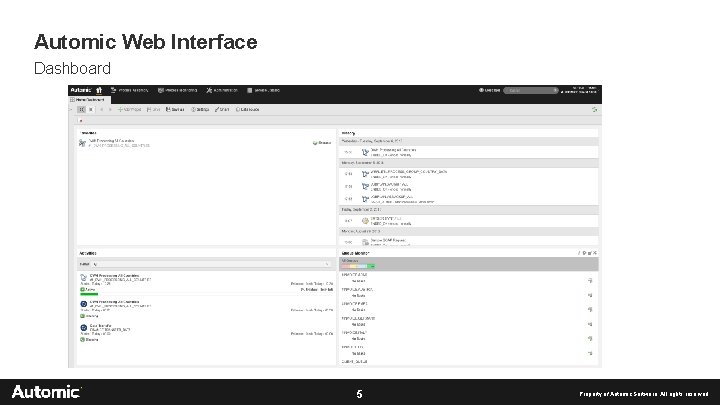Click the green progress bar of the first activity
This screenshot has height=405, width=720.
pos(89,294)
